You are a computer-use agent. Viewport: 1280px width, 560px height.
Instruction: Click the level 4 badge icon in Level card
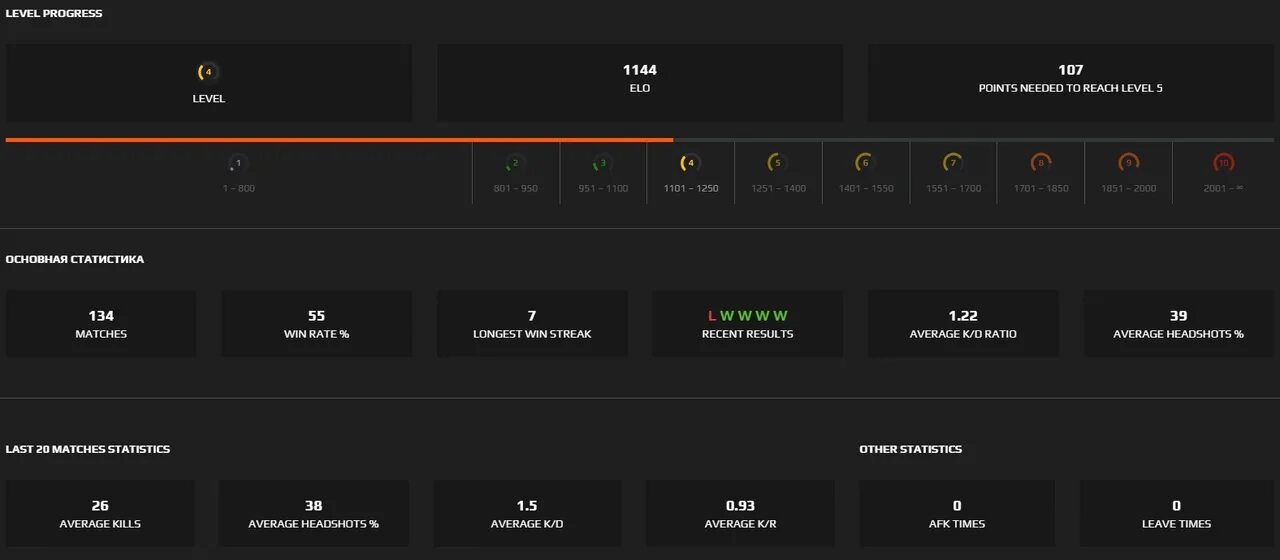(x=208, y=72)
